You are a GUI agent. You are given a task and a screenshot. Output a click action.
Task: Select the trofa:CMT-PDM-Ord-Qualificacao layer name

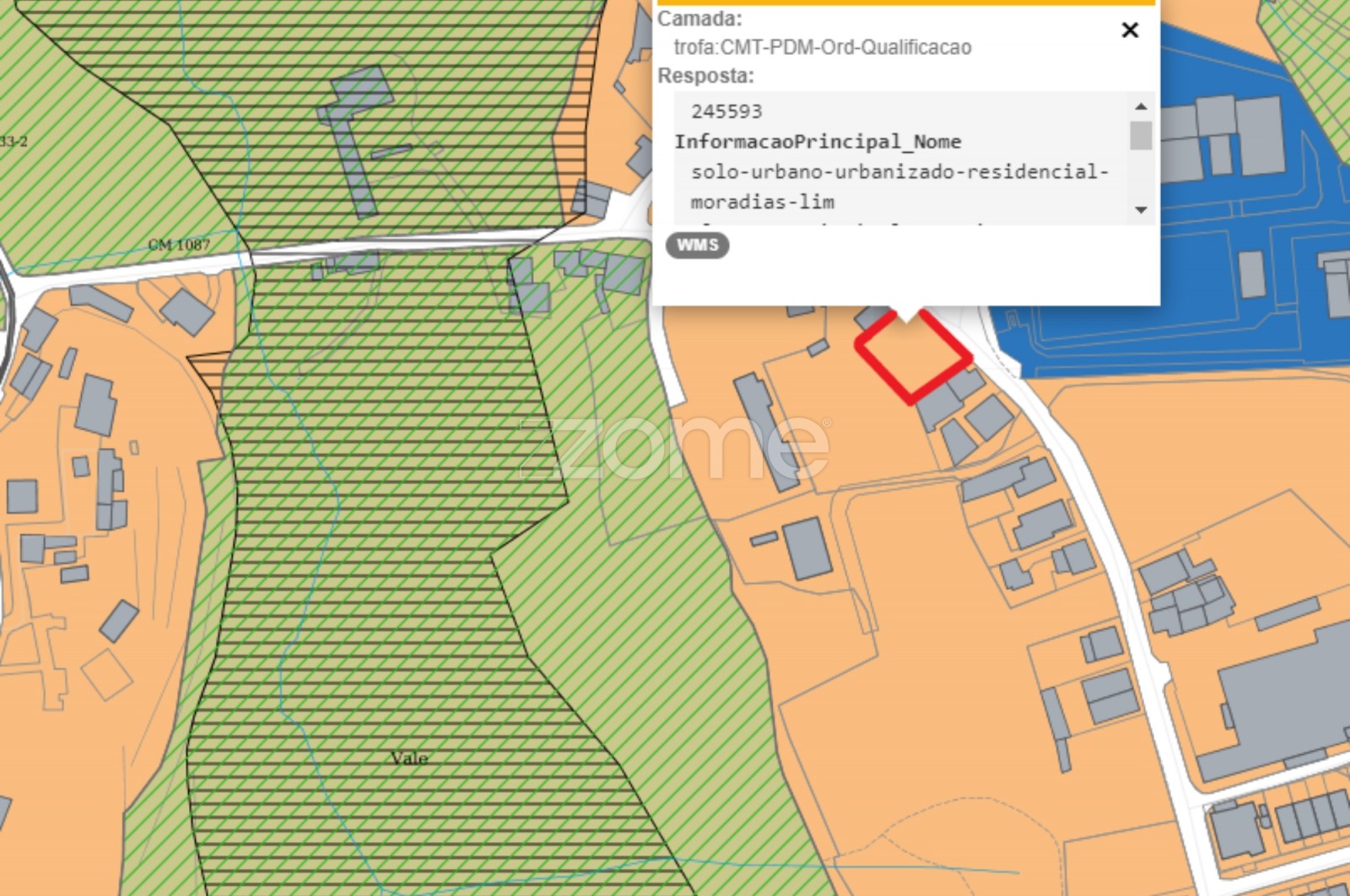point(822,47)
